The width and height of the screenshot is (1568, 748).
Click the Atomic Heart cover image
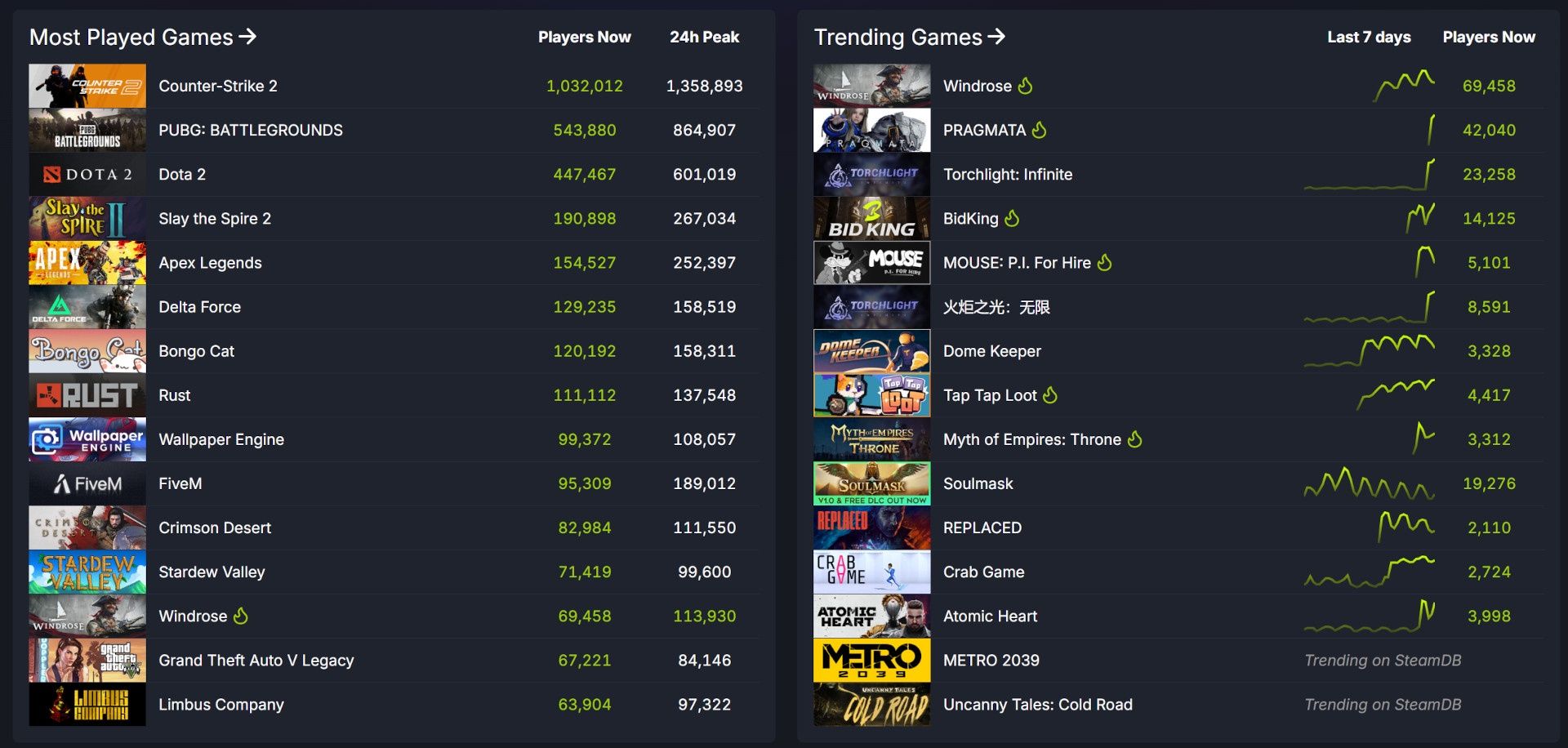tap(872, 615)
